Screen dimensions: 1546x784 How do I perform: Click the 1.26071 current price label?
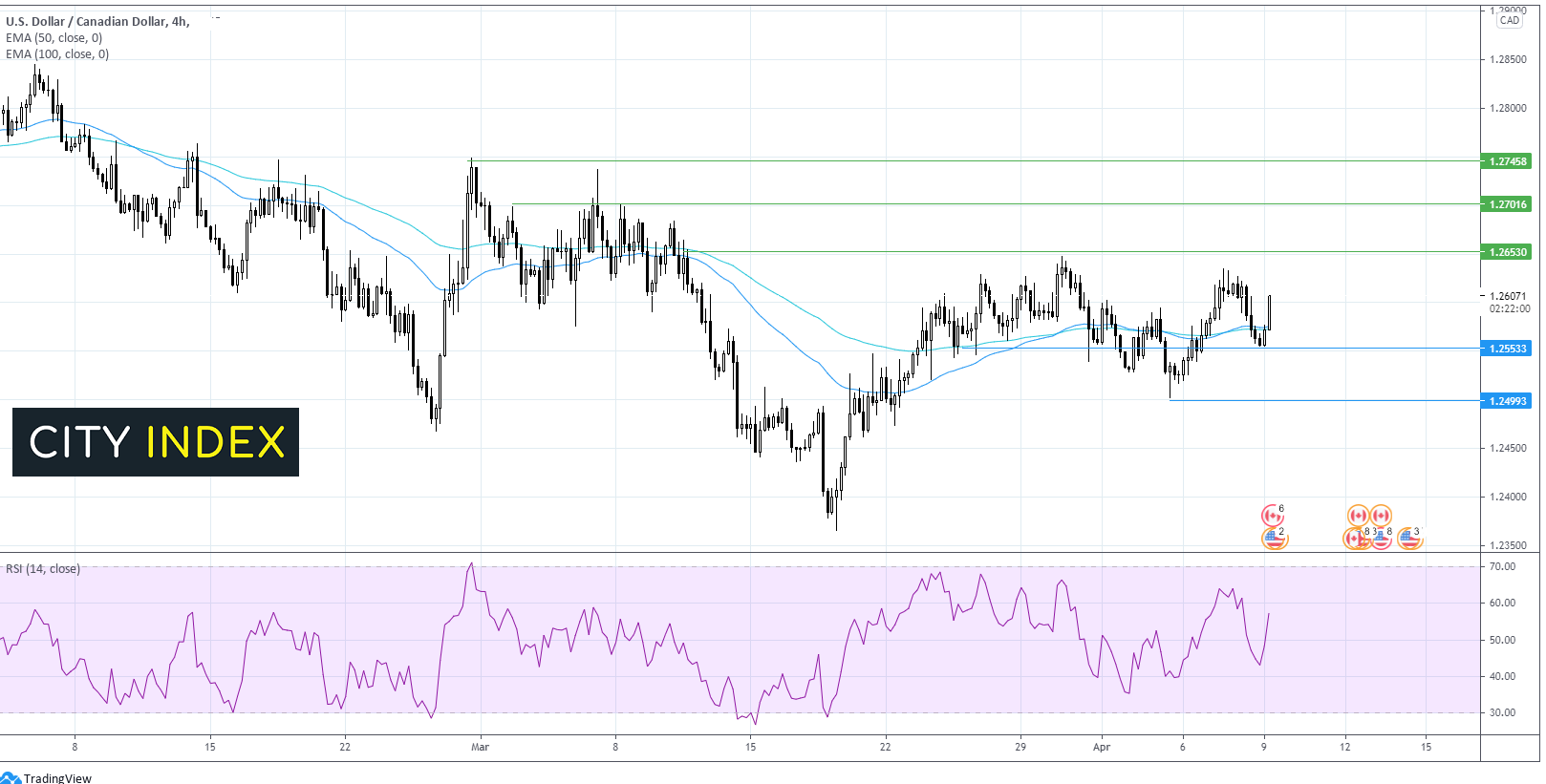1508,296
